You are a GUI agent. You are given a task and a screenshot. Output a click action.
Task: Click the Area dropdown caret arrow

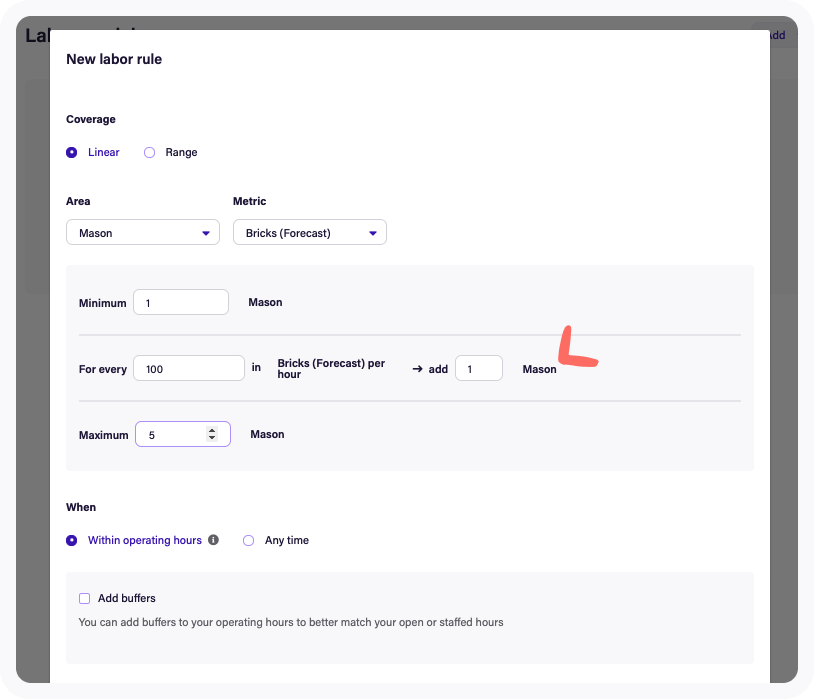(x=205, y=233)
